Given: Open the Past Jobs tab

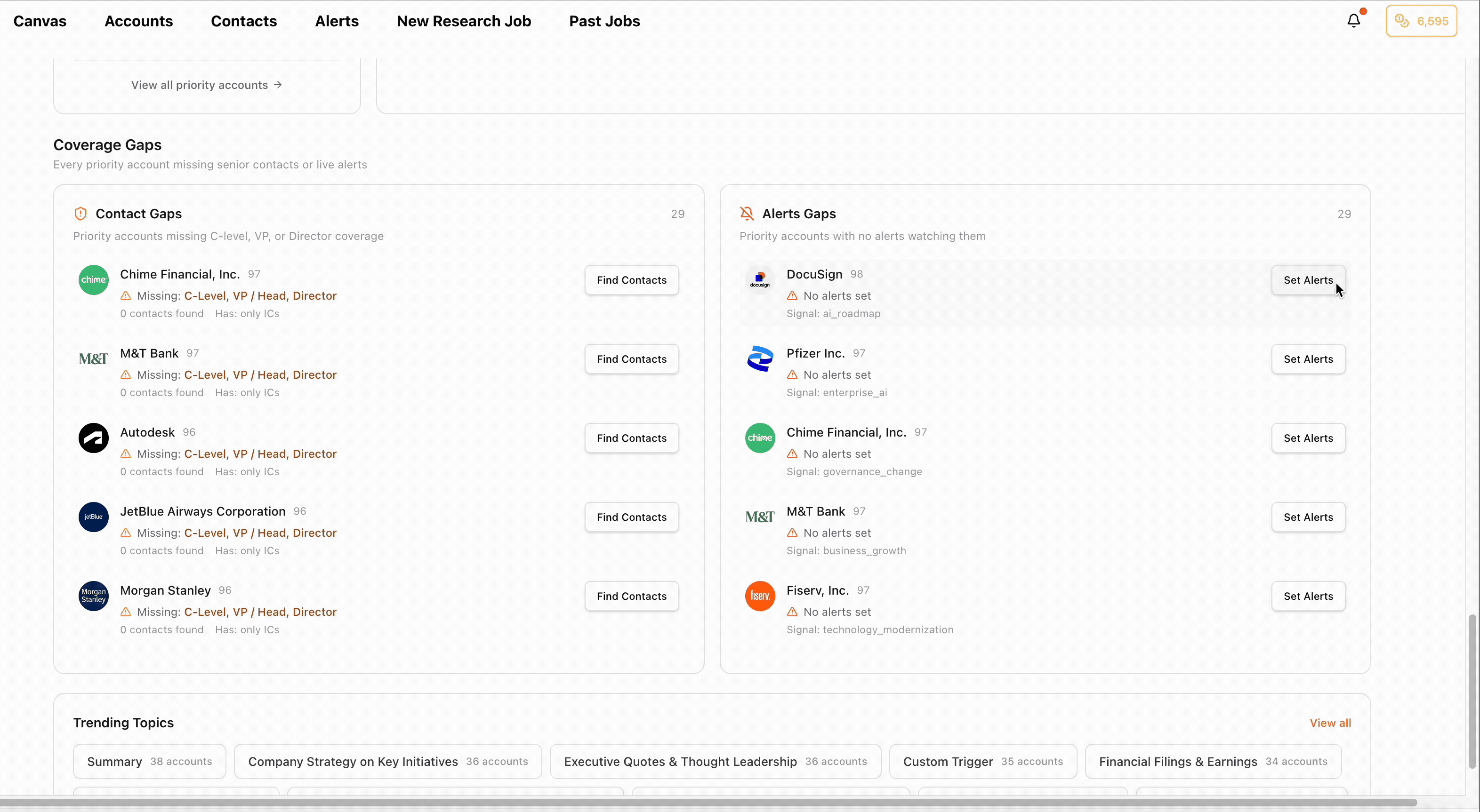Looking at the screenshot, I should 604,21.
